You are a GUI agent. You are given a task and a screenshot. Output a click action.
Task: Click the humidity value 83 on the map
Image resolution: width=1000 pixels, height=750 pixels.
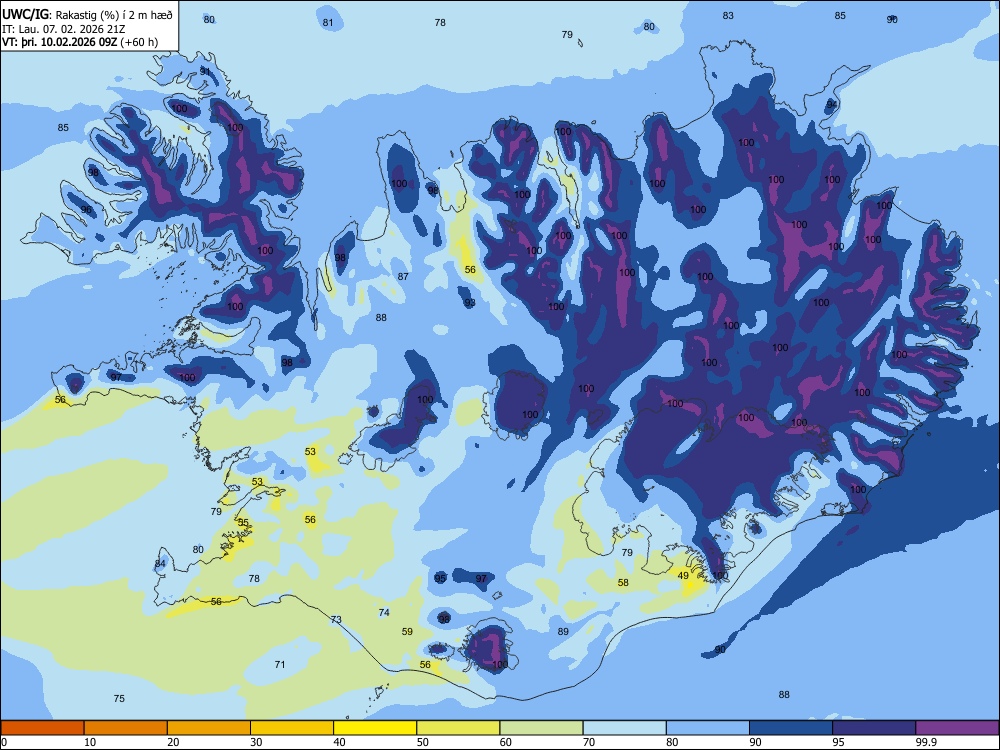click(728, 15)
